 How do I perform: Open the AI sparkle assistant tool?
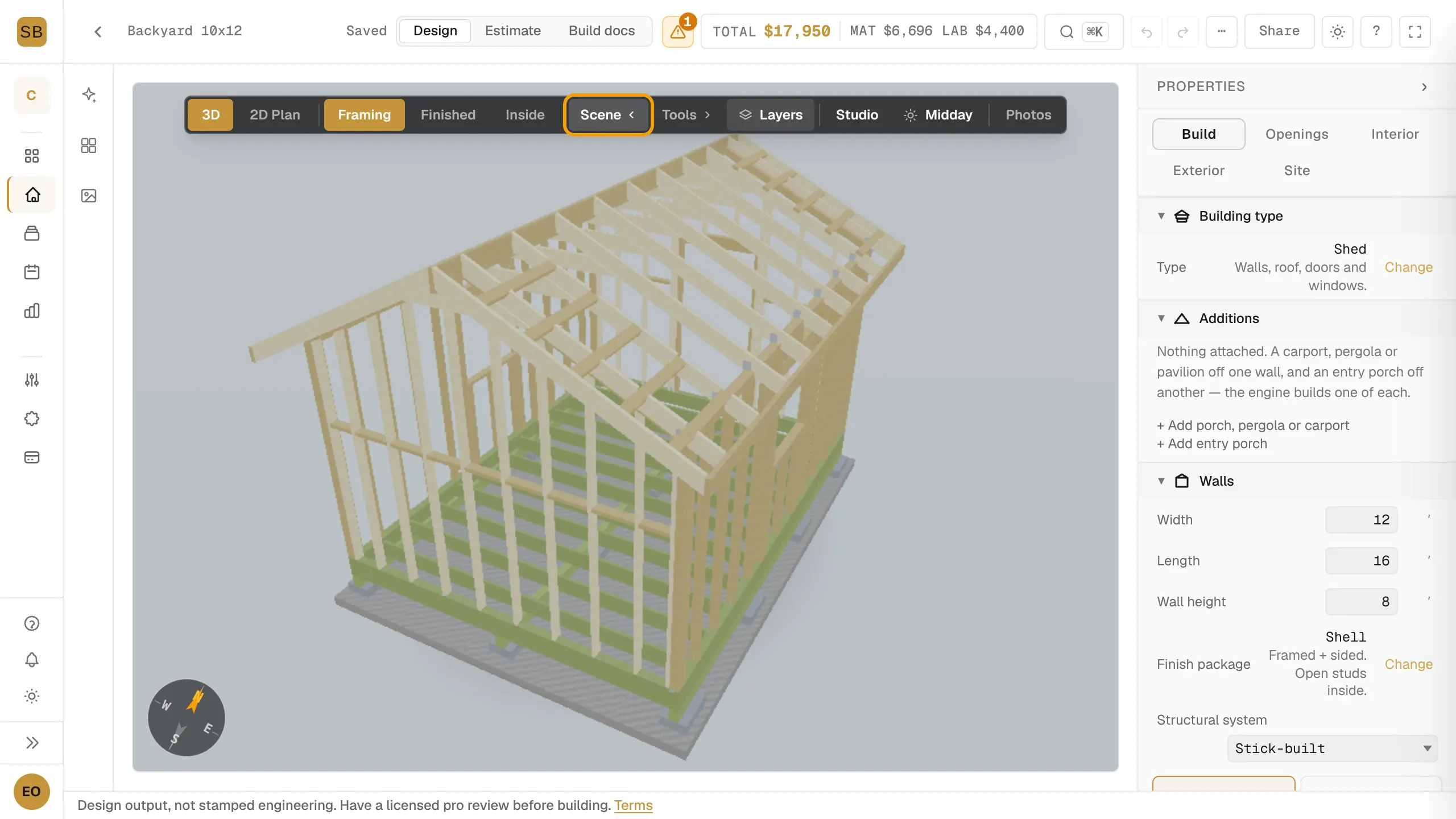point(89,94)
